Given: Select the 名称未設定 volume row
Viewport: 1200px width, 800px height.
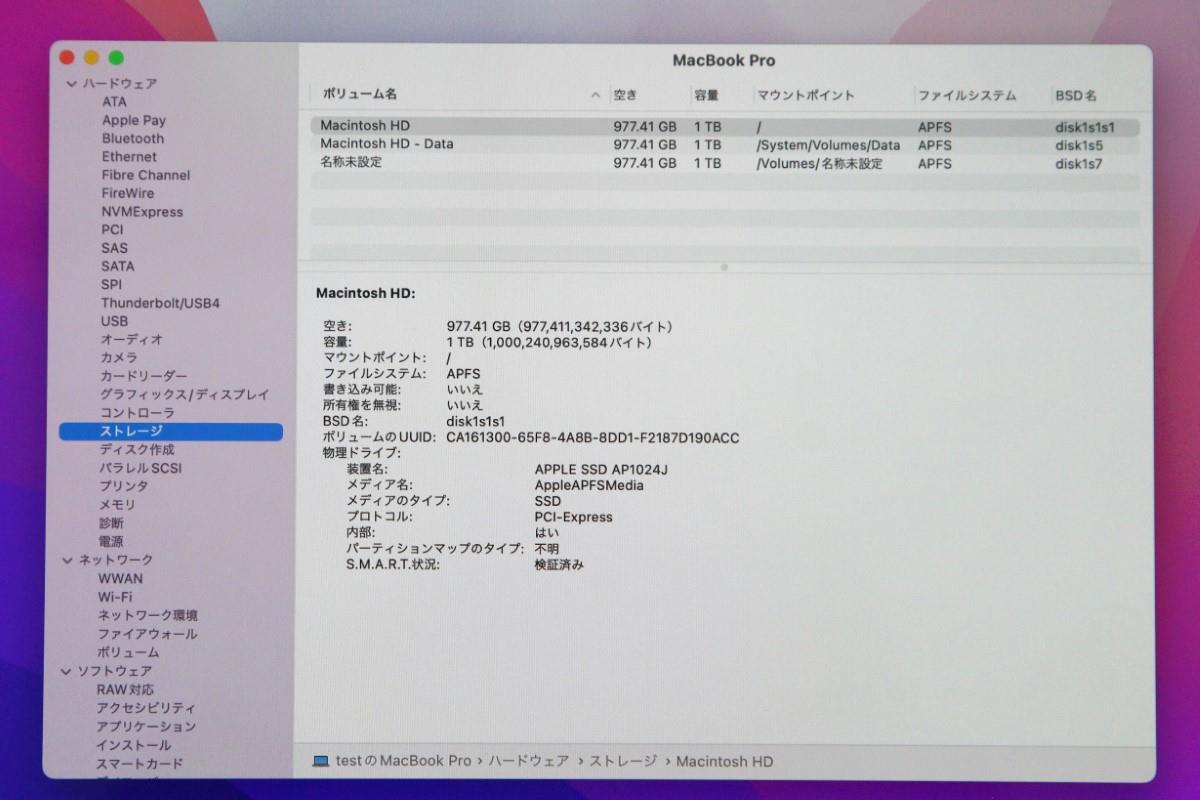Looking at the screenshot, I should click(x=724, y=163).
